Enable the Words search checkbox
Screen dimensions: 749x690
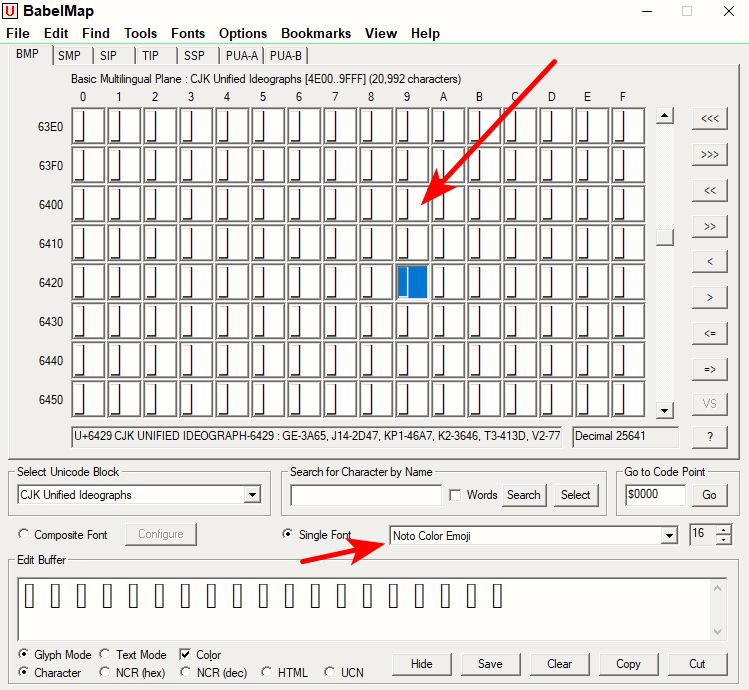pos(455,495)
